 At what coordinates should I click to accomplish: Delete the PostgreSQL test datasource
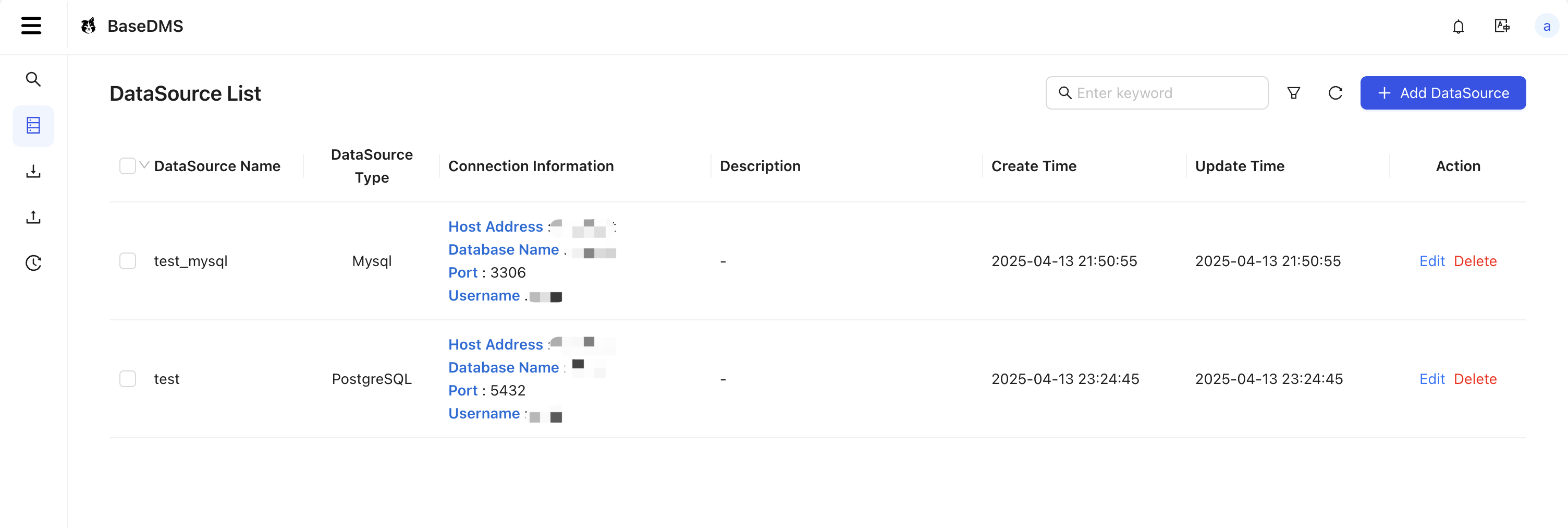1475,379
